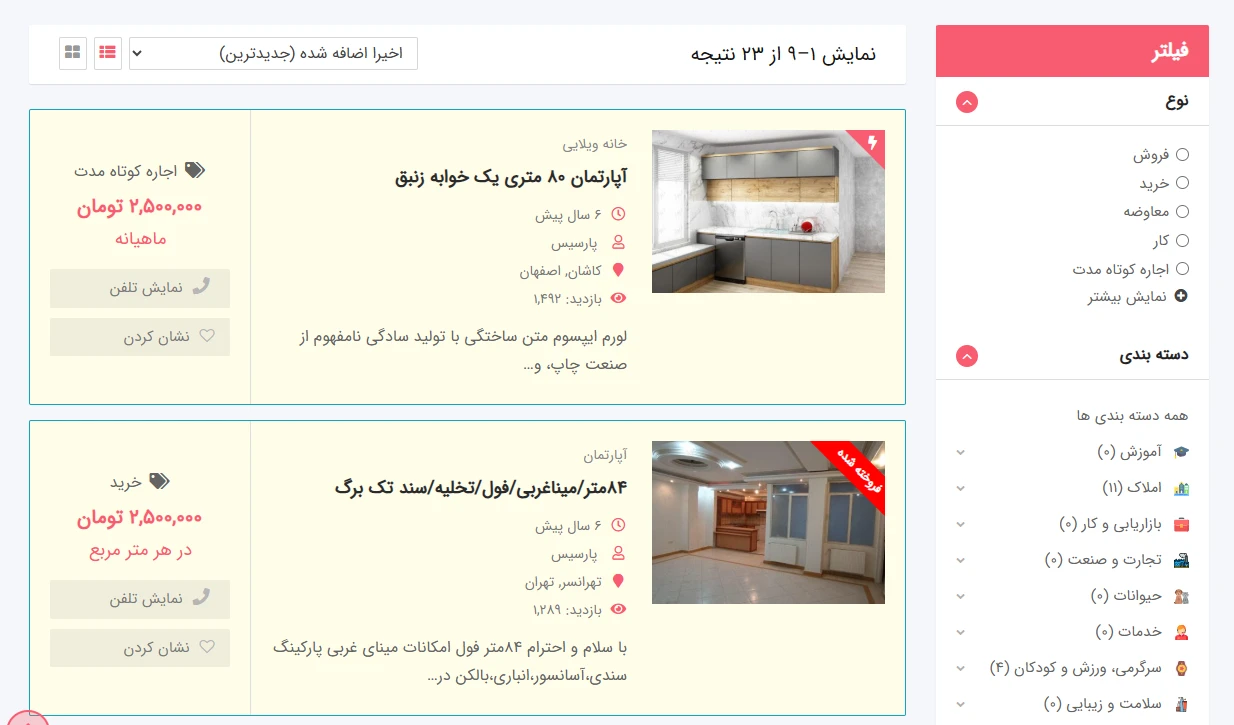Collapse the نوع filter section red arrow
Screen dimensions: 1234x725
click(966, 102)
